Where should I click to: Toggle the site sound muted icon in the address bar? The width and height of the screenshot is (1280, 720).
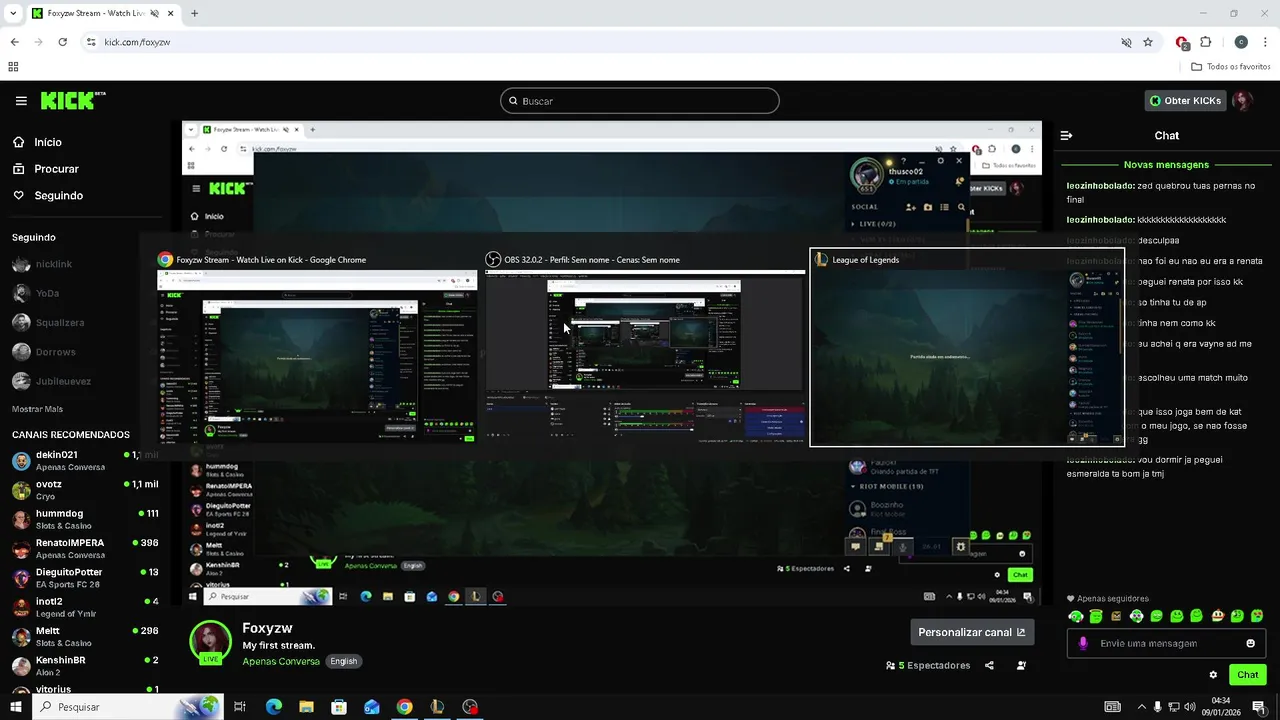click(x=1126, y=42)
